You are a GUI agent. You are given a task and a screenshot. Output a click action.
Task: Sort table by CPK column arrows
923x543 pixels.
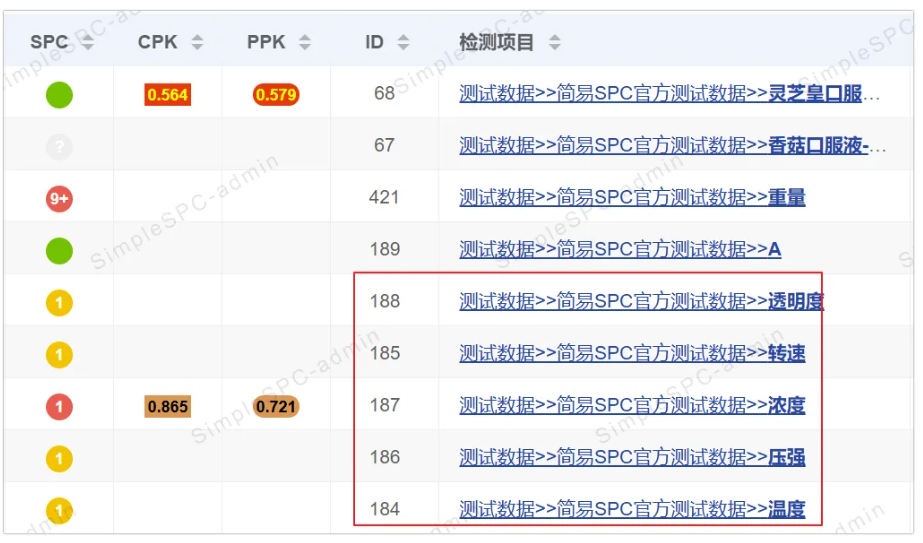click(x=197, y=42)
